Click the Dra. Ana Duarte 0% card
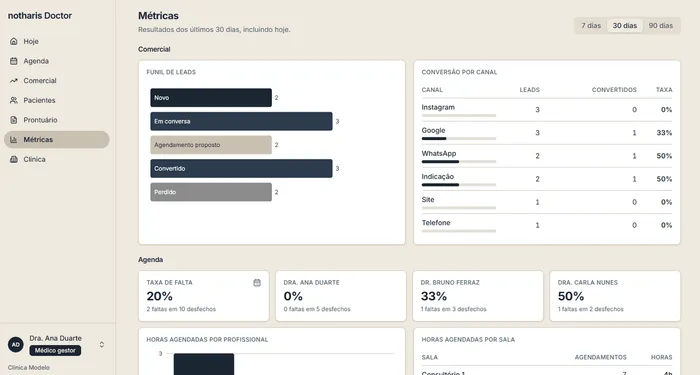 (341, 296)
